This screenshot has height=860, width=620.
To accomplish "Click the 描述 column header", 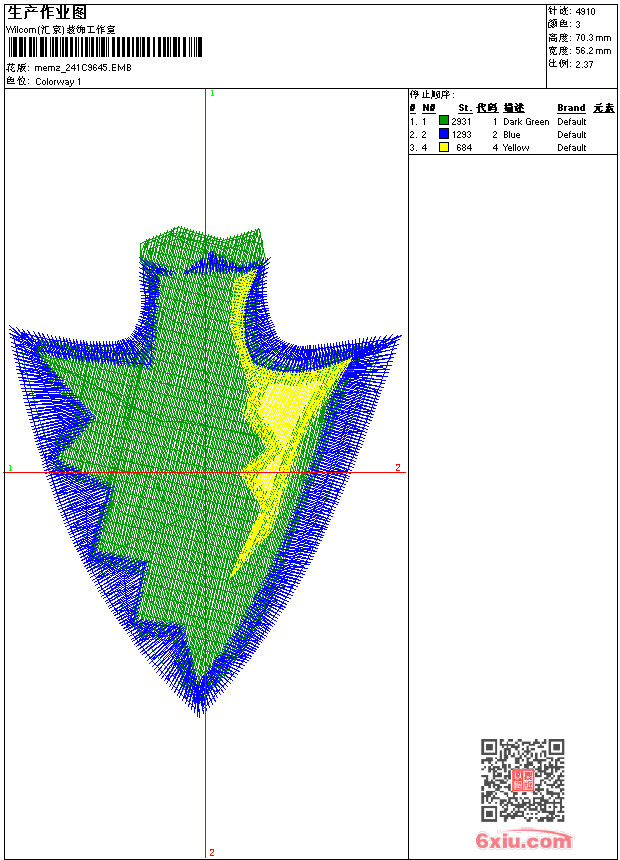I will coord(514,108).
